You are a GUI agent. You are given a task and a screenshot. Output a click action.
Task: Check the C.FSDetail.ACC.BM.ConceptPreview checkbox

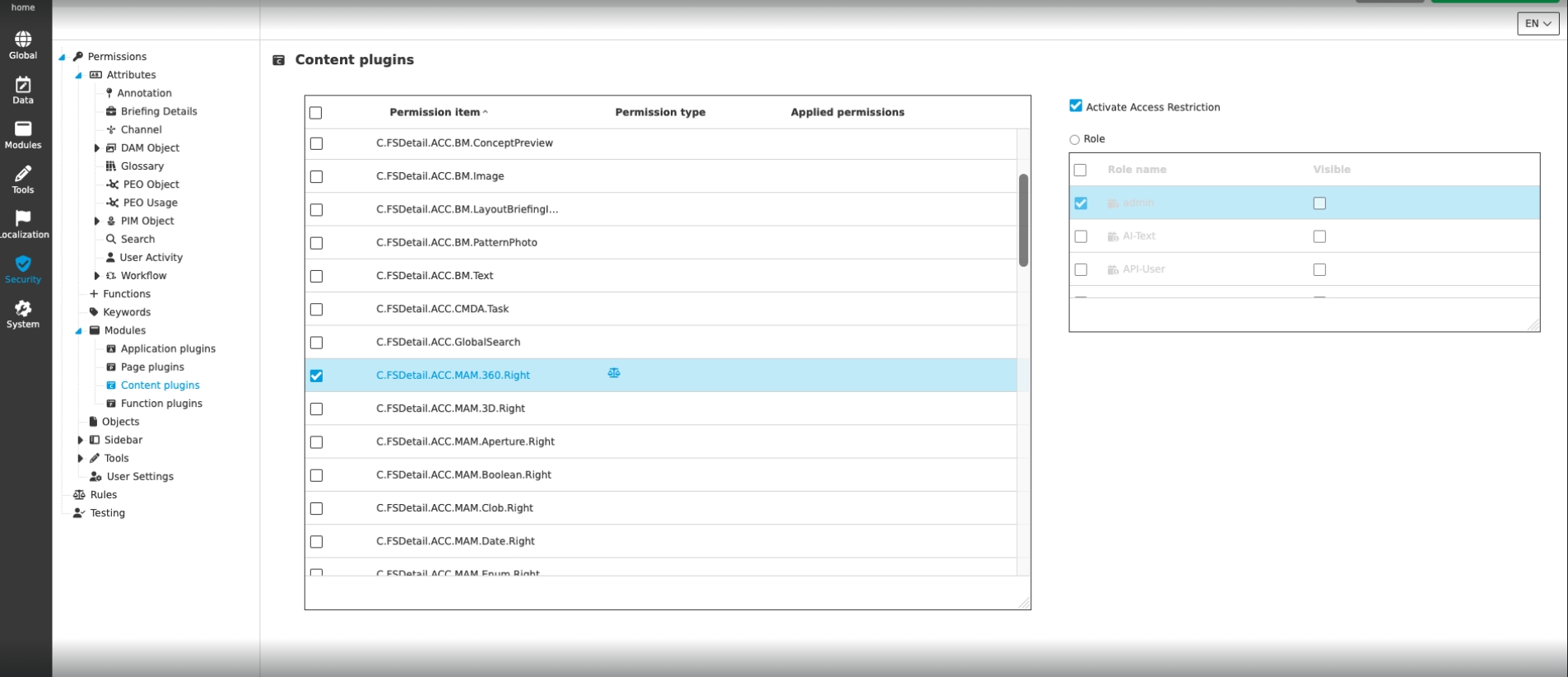coord(316,143)
